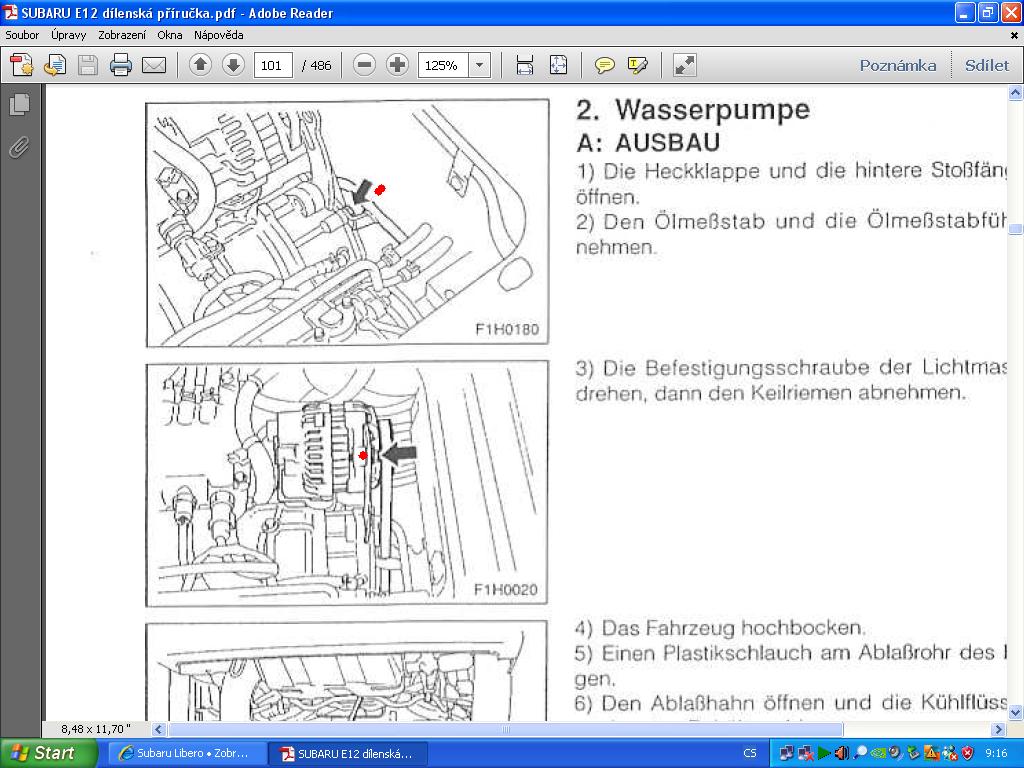The width and height of the screenshot is (1024, 768).
Task: Click figure label F1H0020
Action: (505, 590)
